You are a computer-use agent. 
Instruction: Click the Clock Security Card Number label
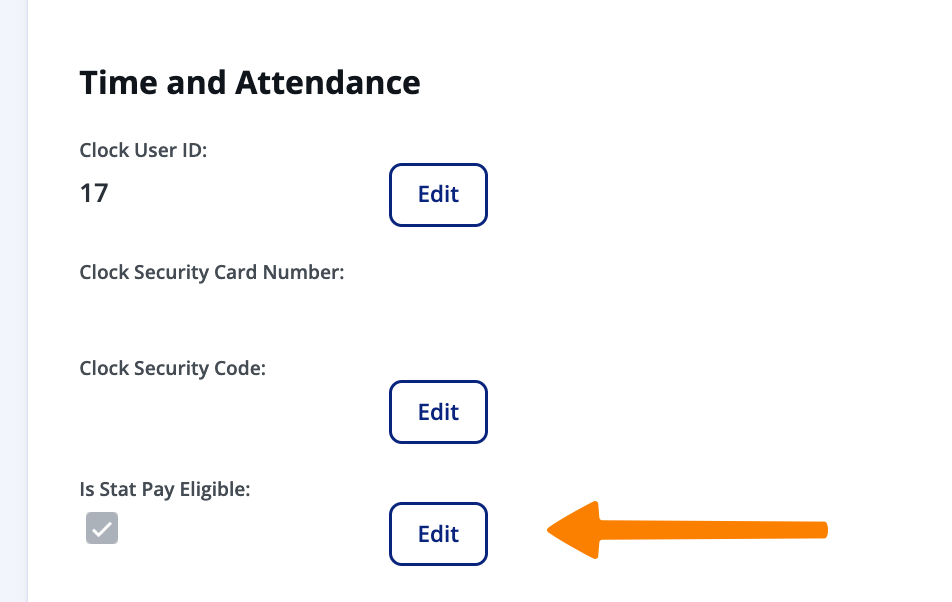[212, 272]
